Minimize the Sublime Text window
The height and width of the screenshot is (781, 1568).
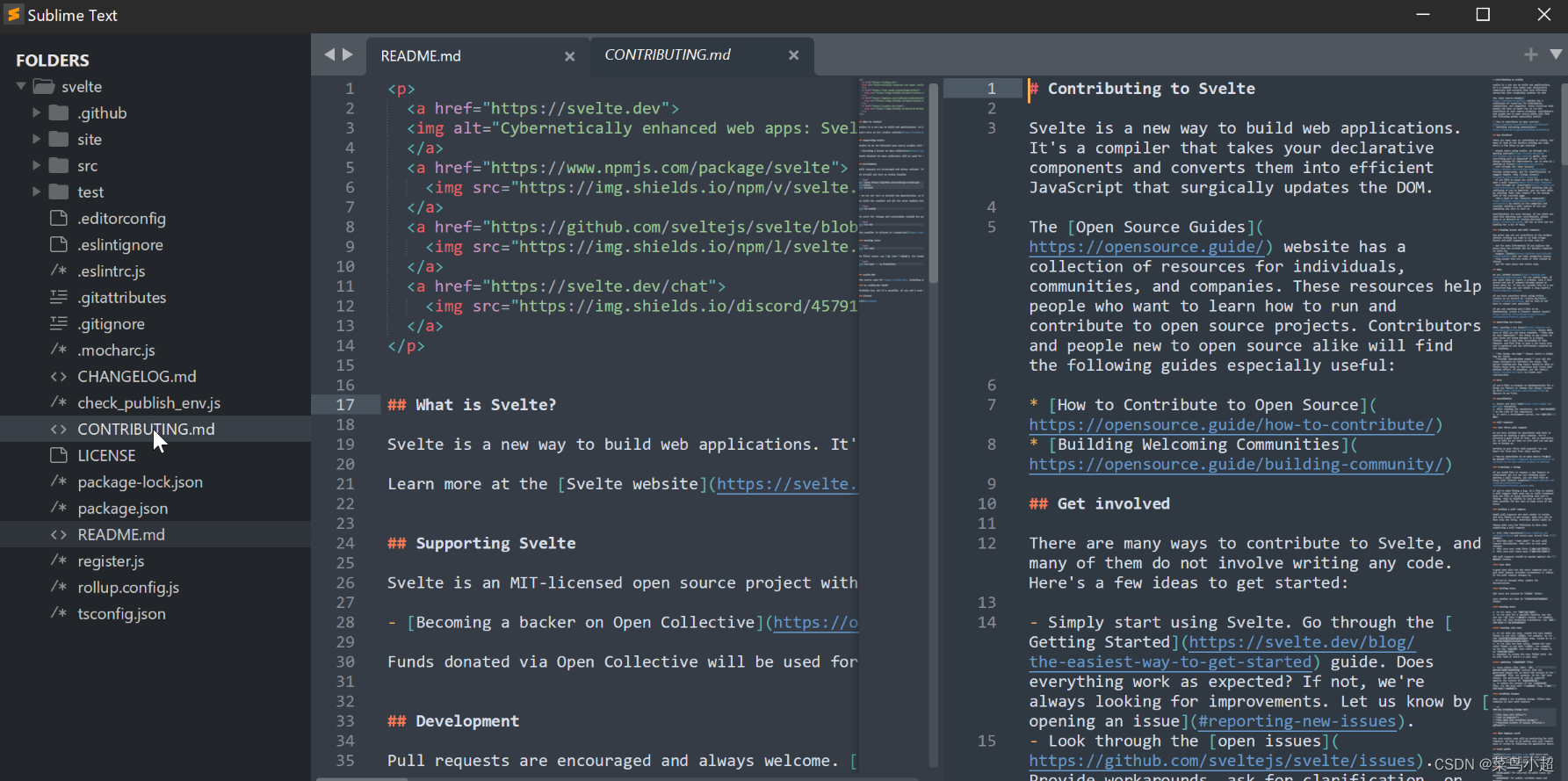tap(1423, 14)
